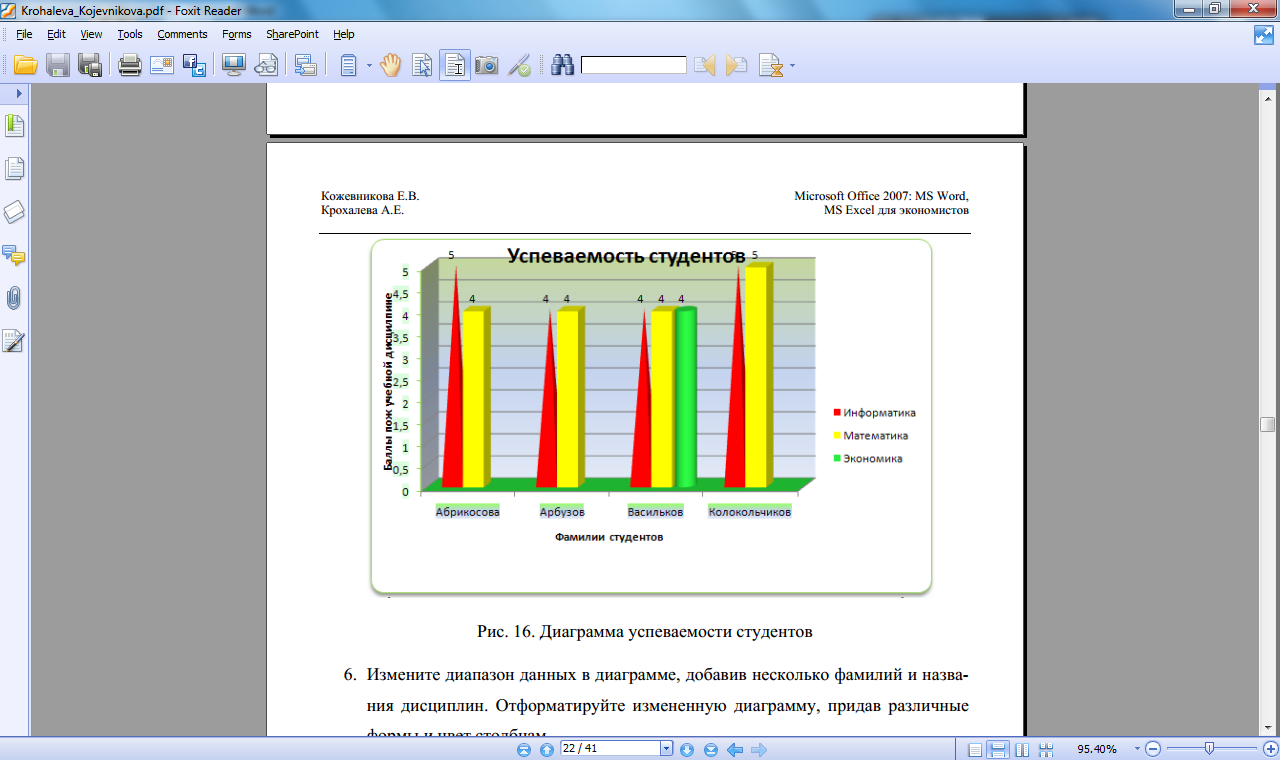This screenshot has width=1280, height=760.
Task: Choose the Select Annotation arrow tool
Action: pyautogui.click(x=422, y=66)
